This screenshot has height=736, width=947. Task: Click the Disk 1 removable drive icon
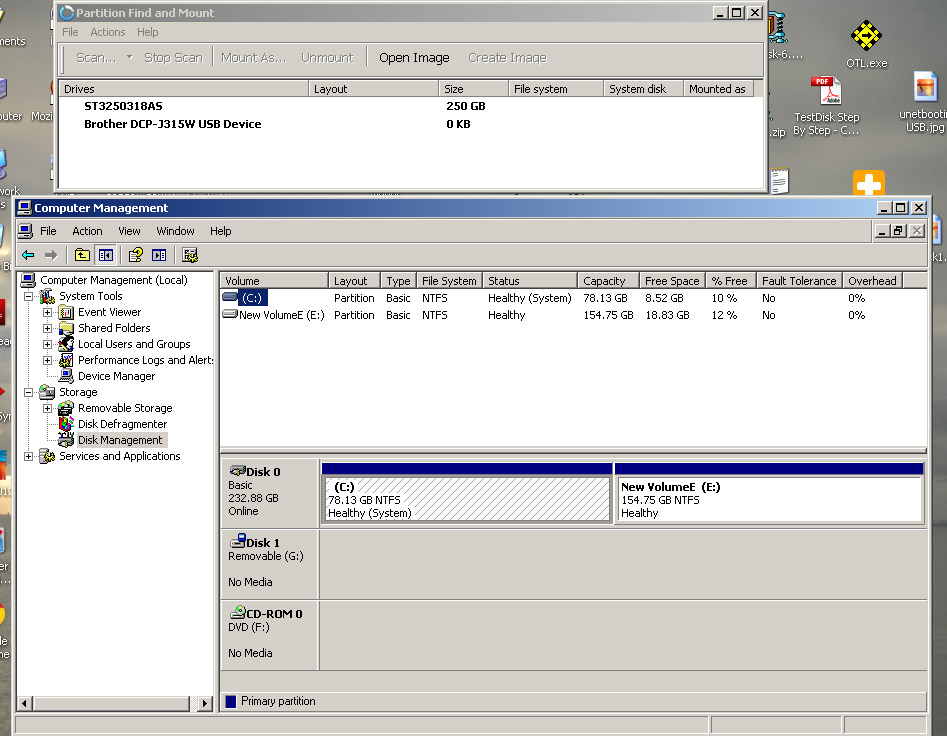tap(238, 541)
